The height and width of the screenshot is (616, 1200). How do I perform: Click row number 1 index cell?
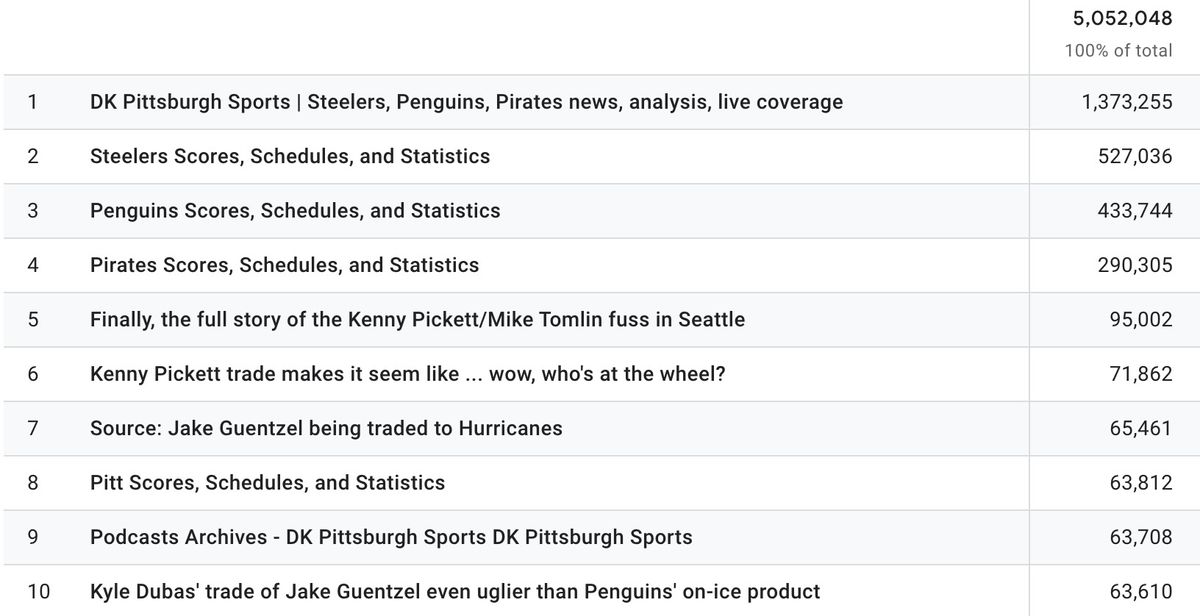33,102
